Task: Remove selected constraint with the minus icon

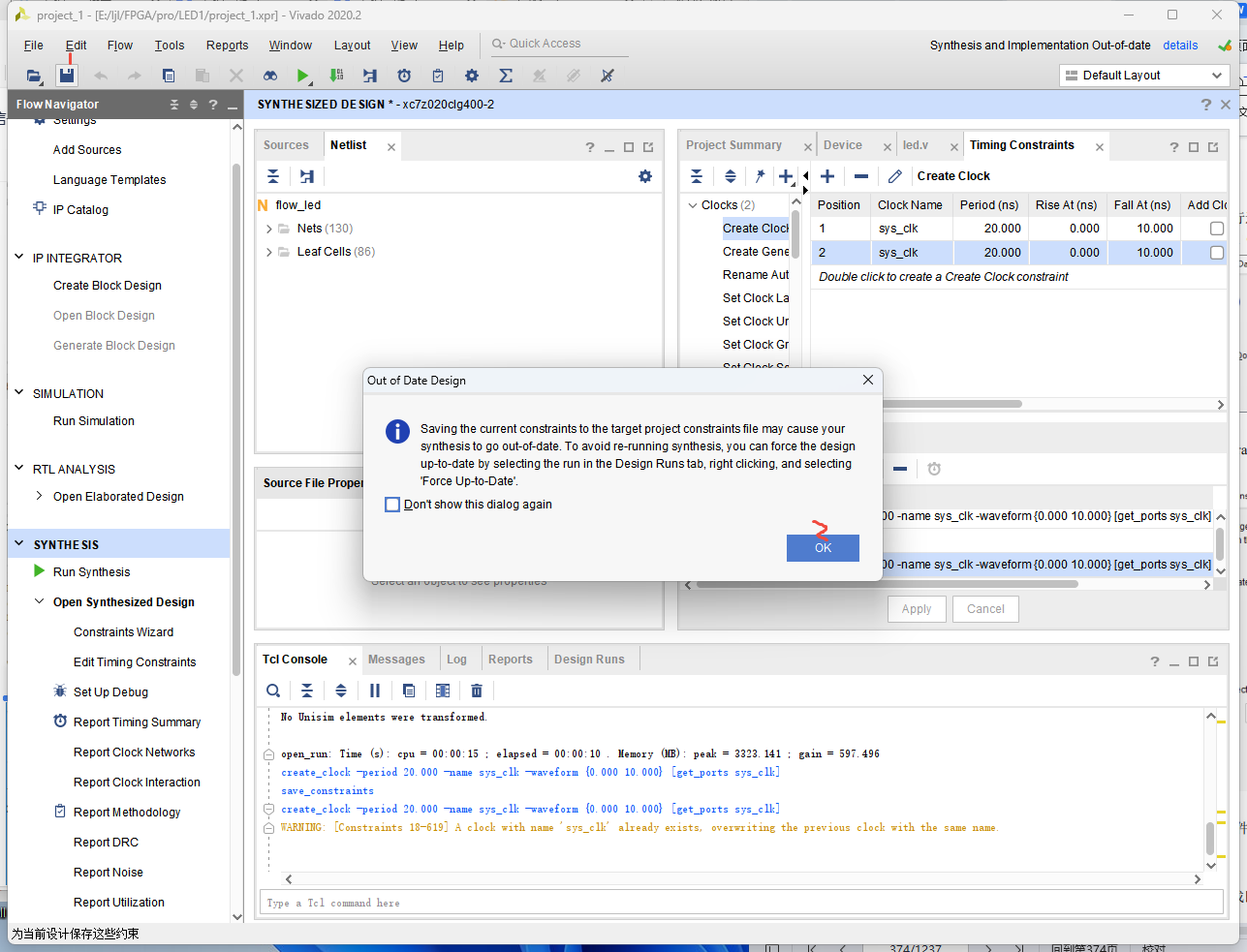Action: coord(861,176)
